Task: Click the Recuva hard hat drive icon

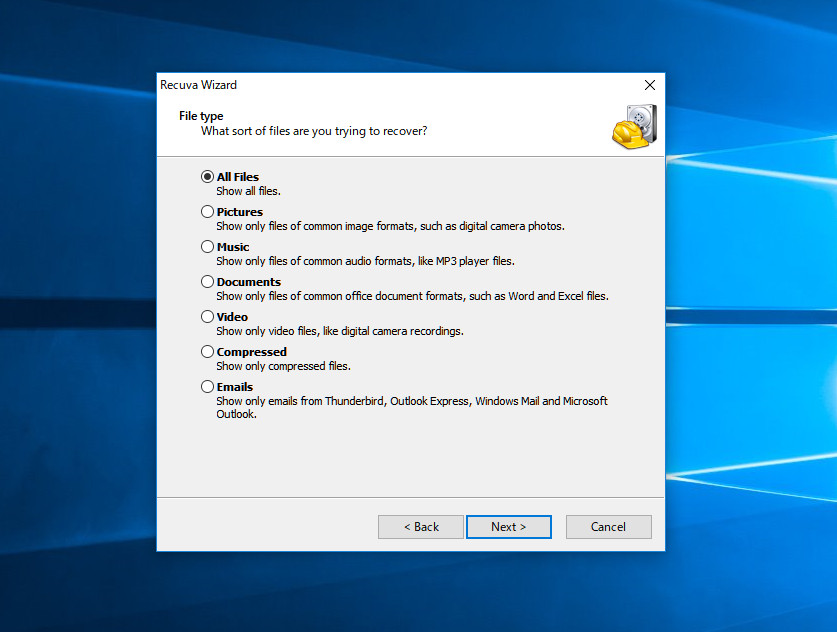Action: pos(634,126)
